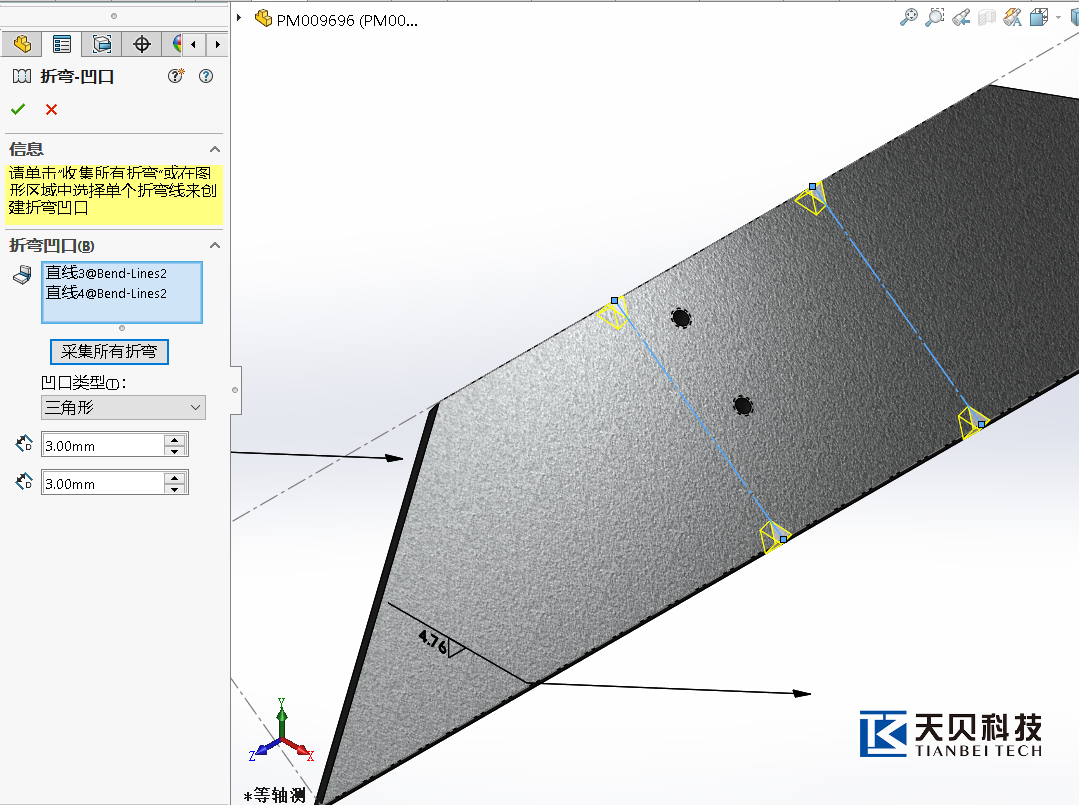Open the blue help question icon
The width and height of the screenshot is (1079, 805).
[x=206, y=76]
